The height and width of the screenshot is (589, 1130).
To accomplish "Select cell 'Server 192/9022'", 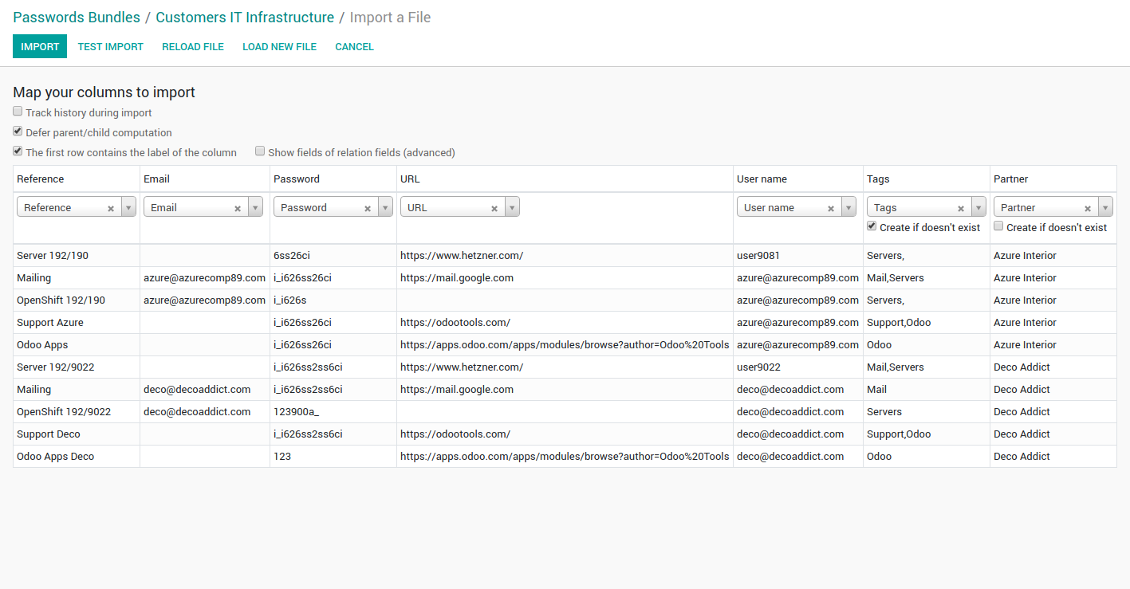I will tap(55, 367).
